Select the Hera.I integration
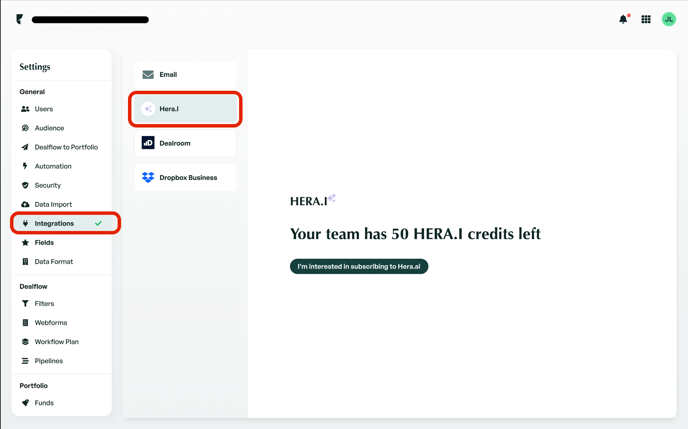This screenshot has width=688, height=429. [x=185, y=109]
